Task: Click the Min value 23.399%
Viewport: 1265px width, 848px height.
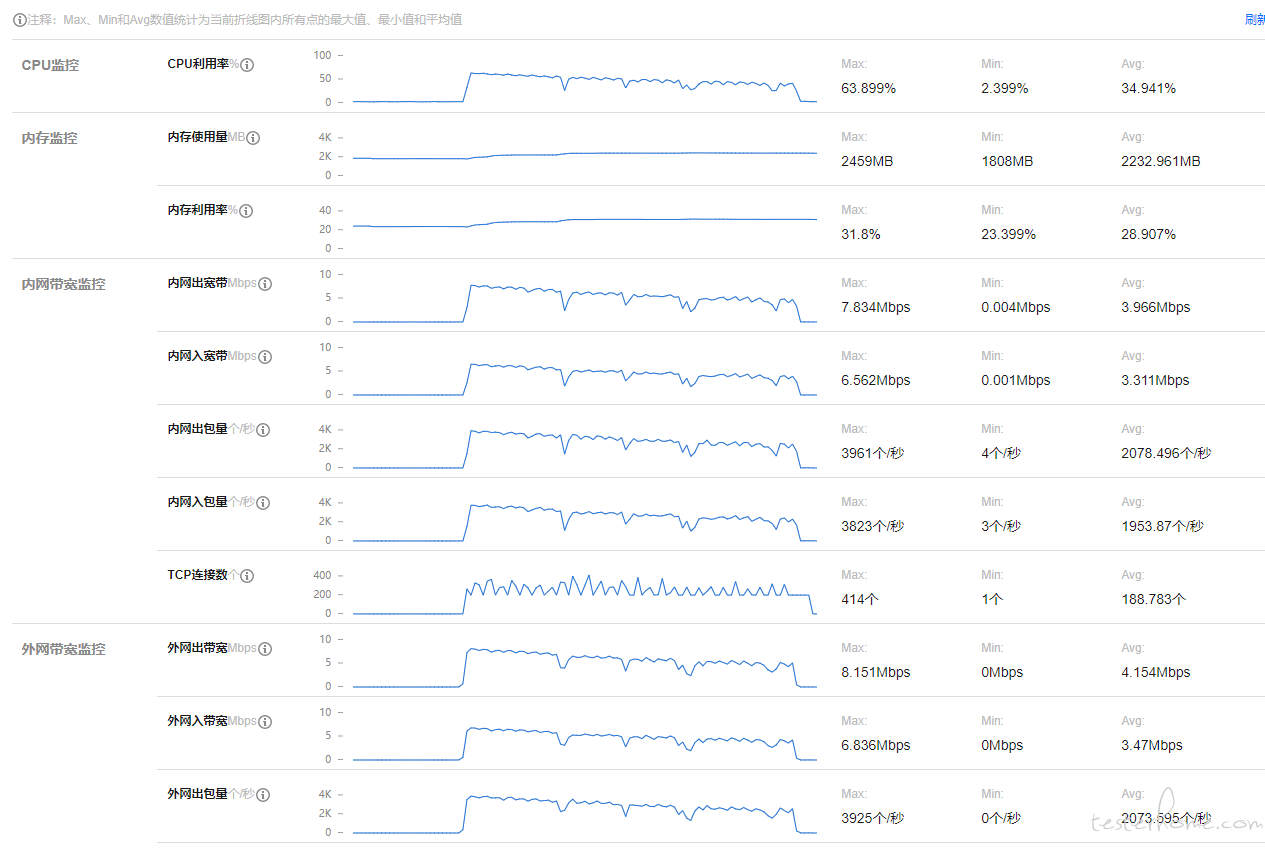Action: 1009,234
